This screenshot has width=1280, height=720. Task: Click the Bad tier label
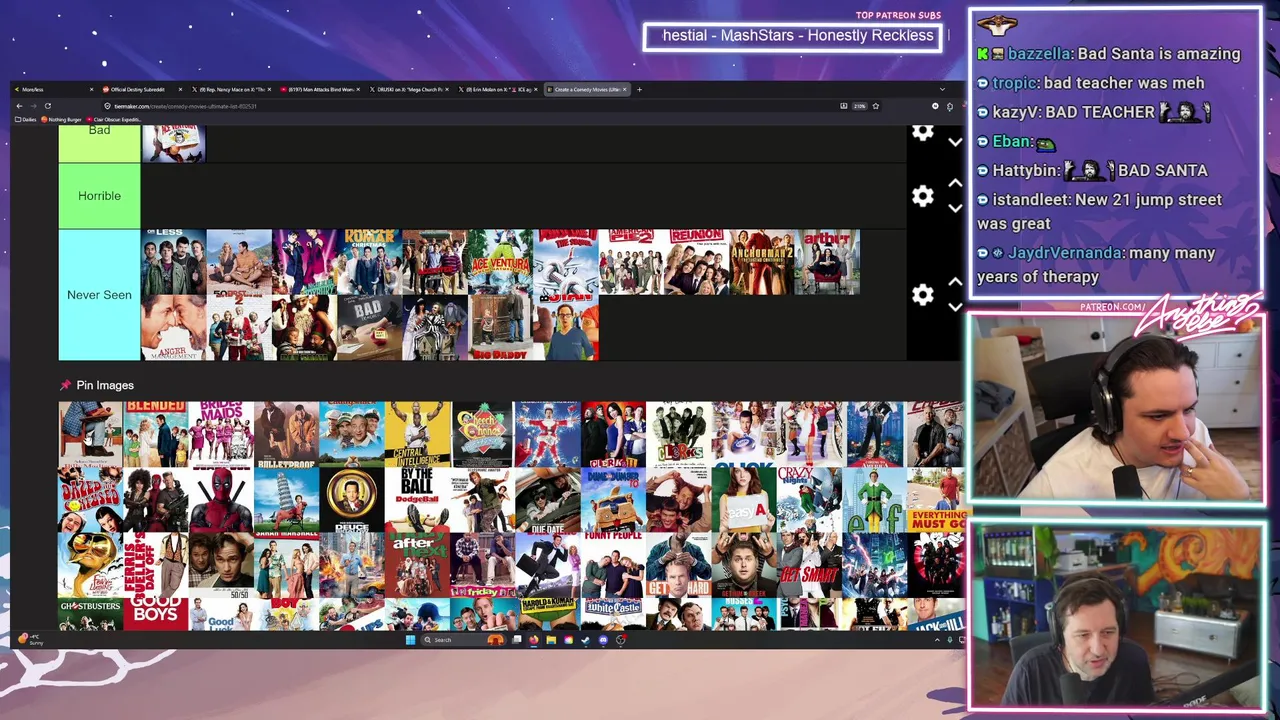click(99, 143)
